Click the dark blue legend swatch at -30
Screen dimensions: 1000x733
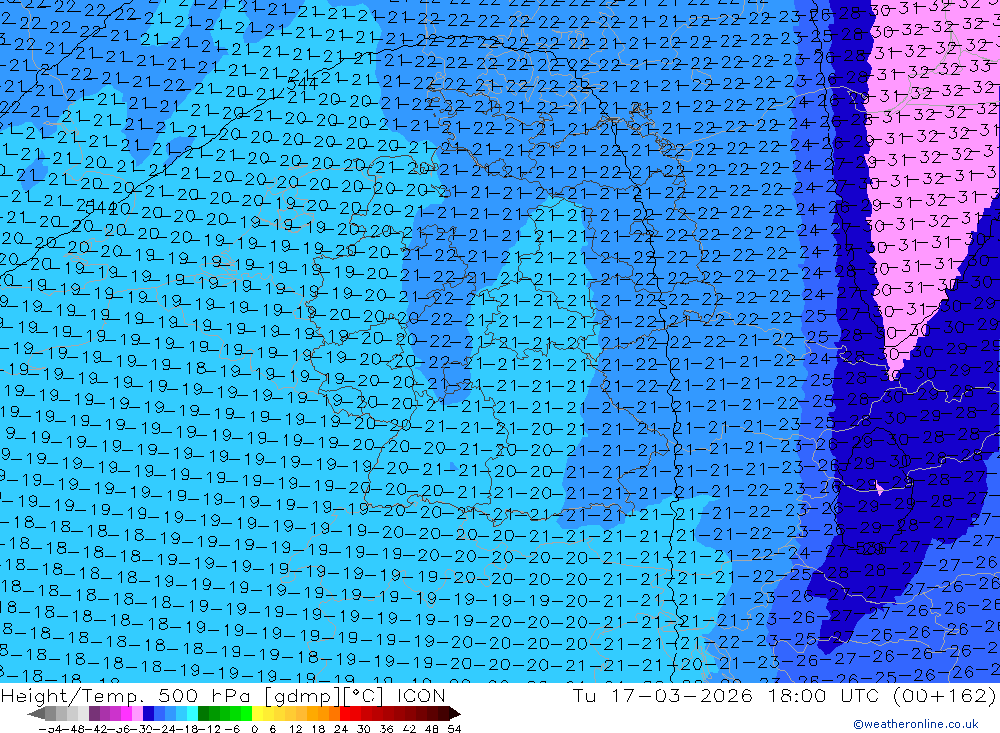click(x=148, y=713)
